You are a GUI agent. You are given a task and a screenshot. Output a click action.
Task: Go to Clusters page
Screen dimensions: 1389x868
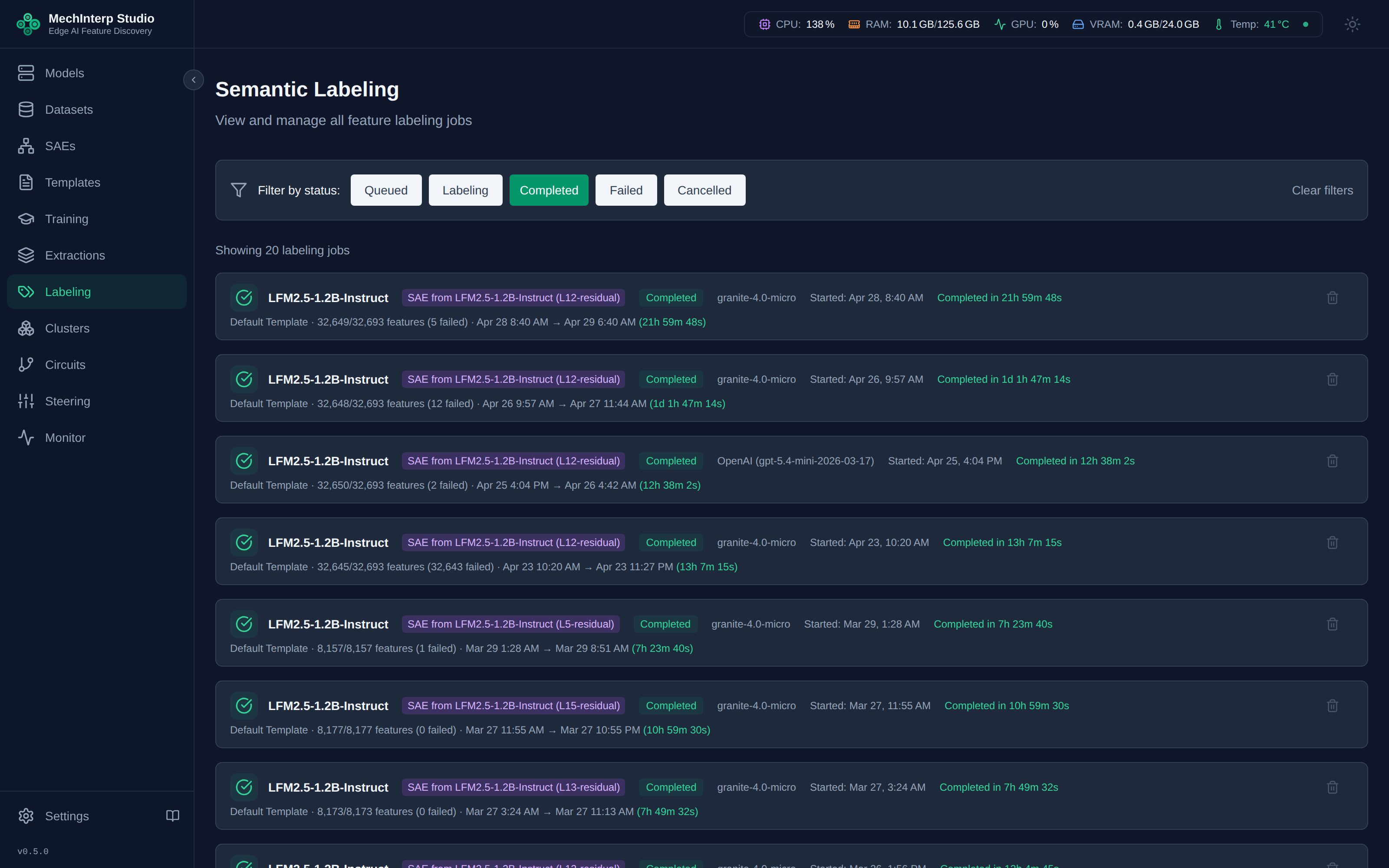[x=96, y=329]
